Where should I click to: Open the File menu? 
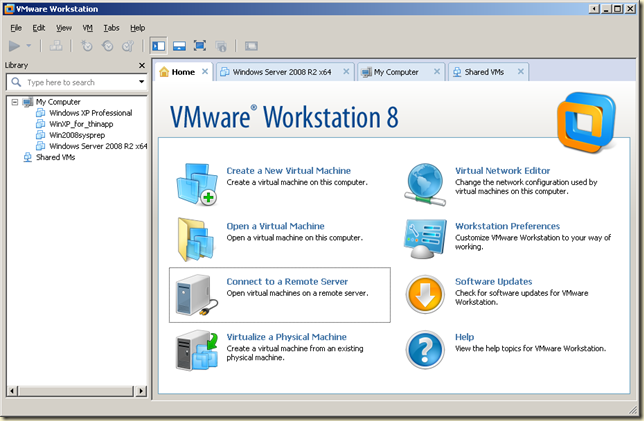[16, 28]
